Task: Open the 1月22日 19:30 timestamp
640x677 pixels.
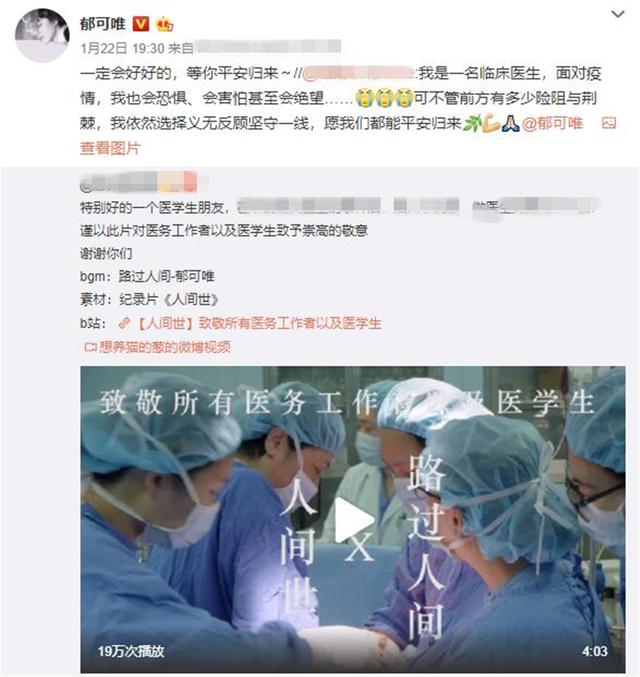Action: click(122, 48)
